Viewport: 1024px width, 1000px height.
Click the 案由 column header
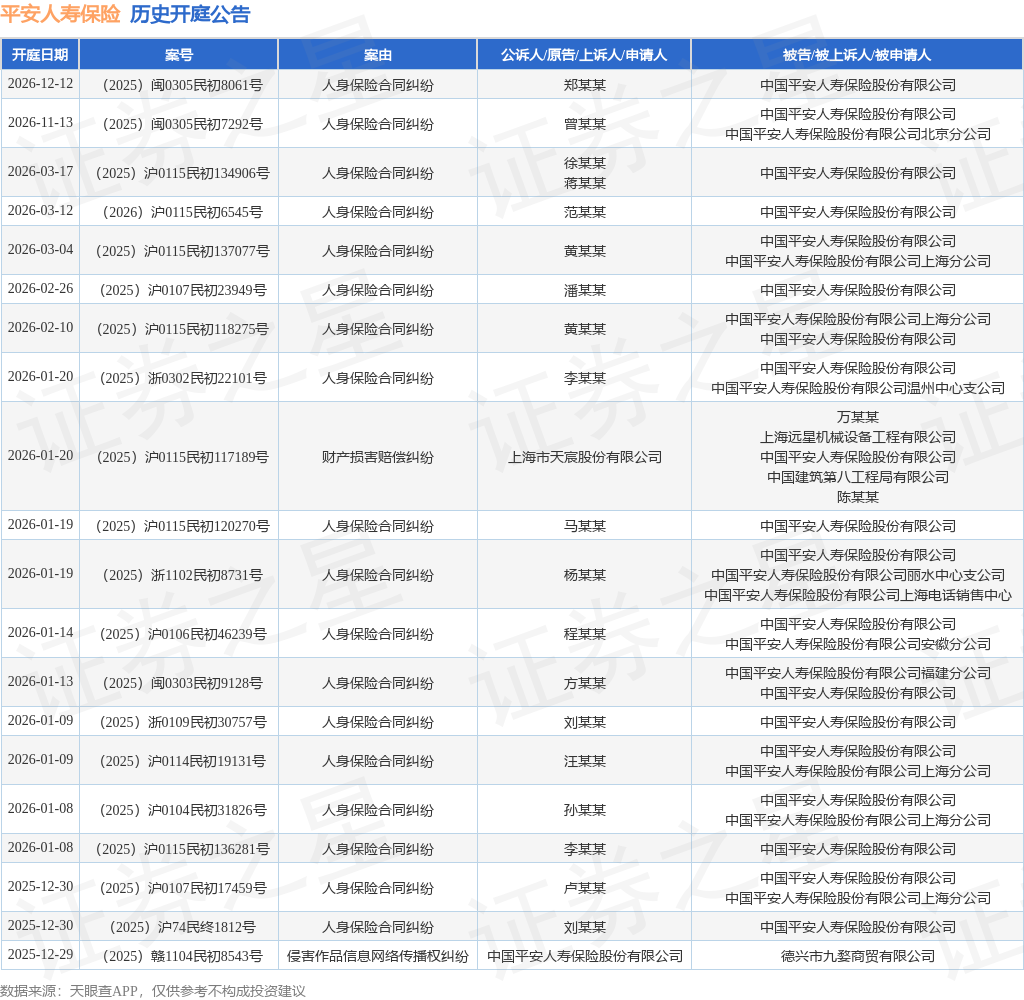(x=377, y=55)
